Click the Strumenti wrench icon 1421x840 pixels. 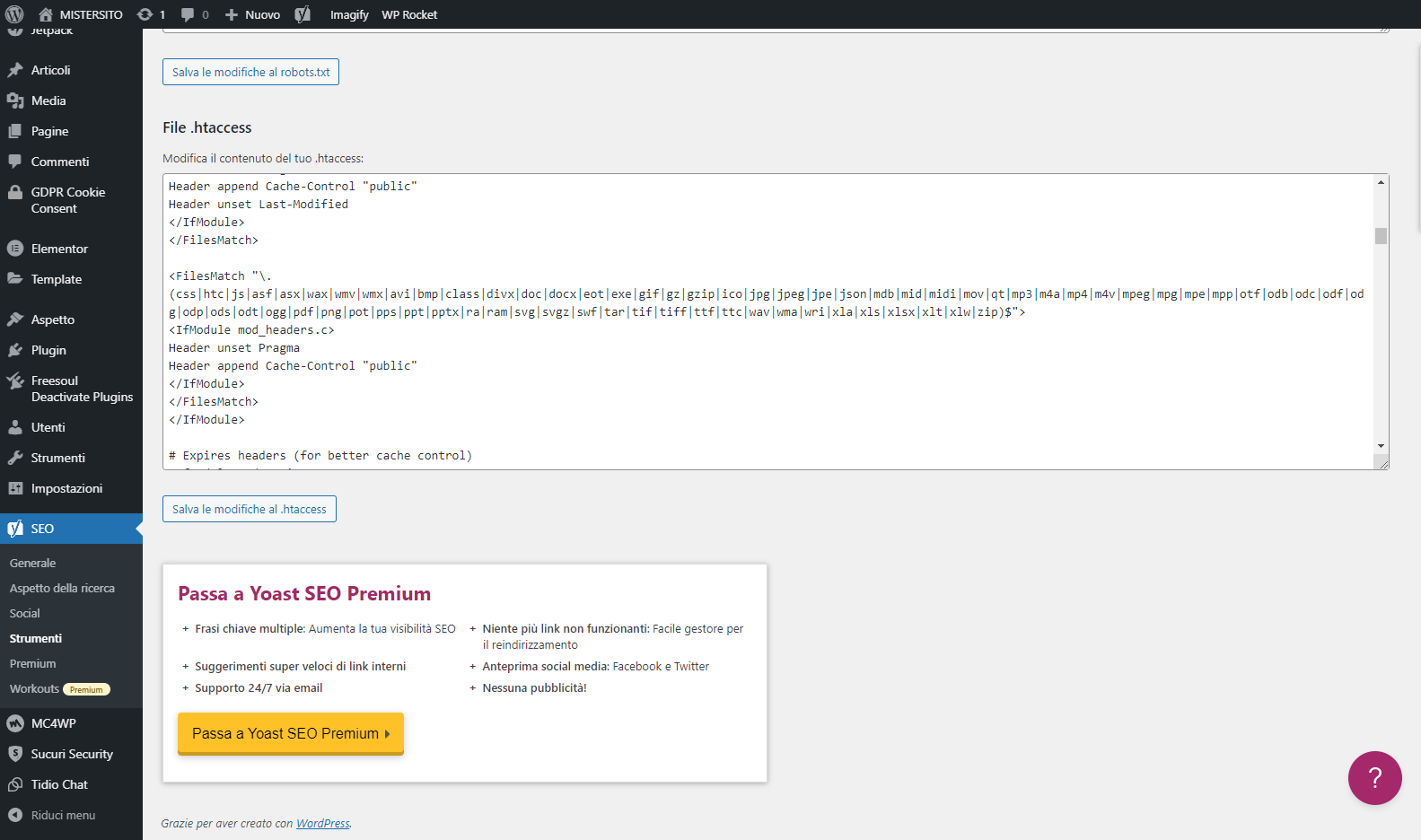(x=15, y=458)
